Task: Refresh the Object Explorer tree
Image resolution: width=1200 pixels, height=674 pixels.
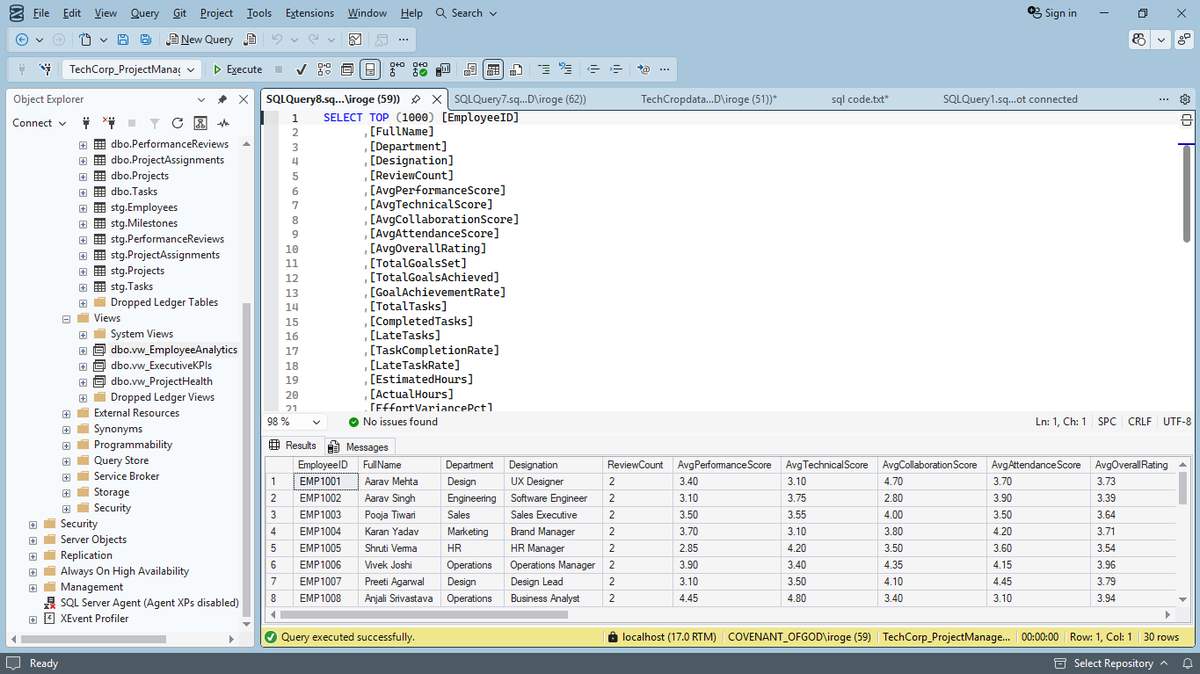Action: [177, 123]
